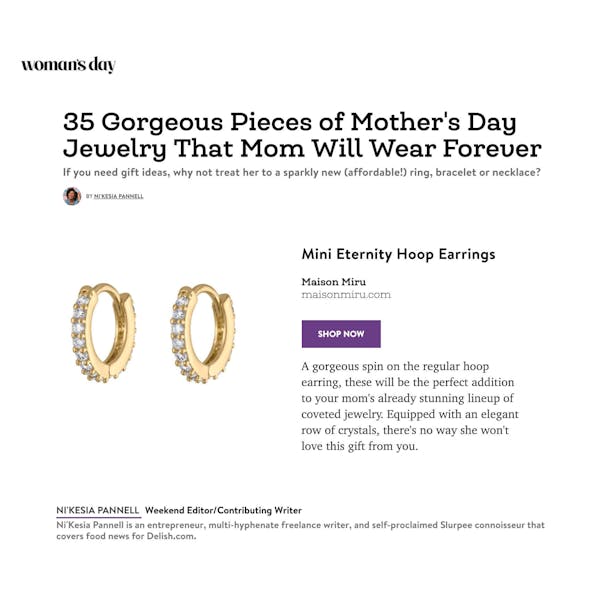Visit the maisonmiru.com link

346,295
